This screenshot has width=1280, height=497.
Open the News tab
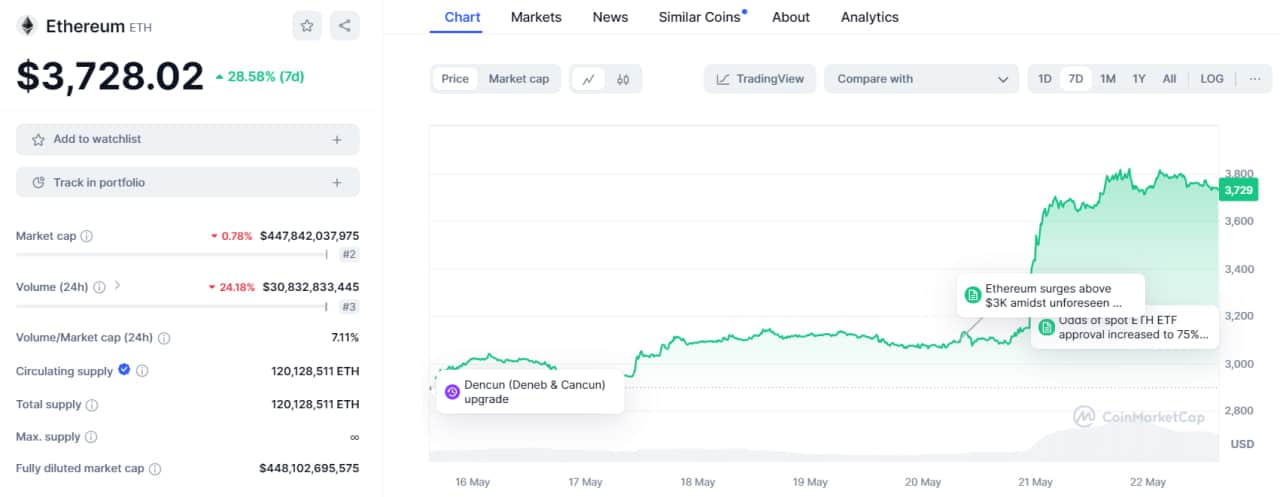[x=610, y=17]
